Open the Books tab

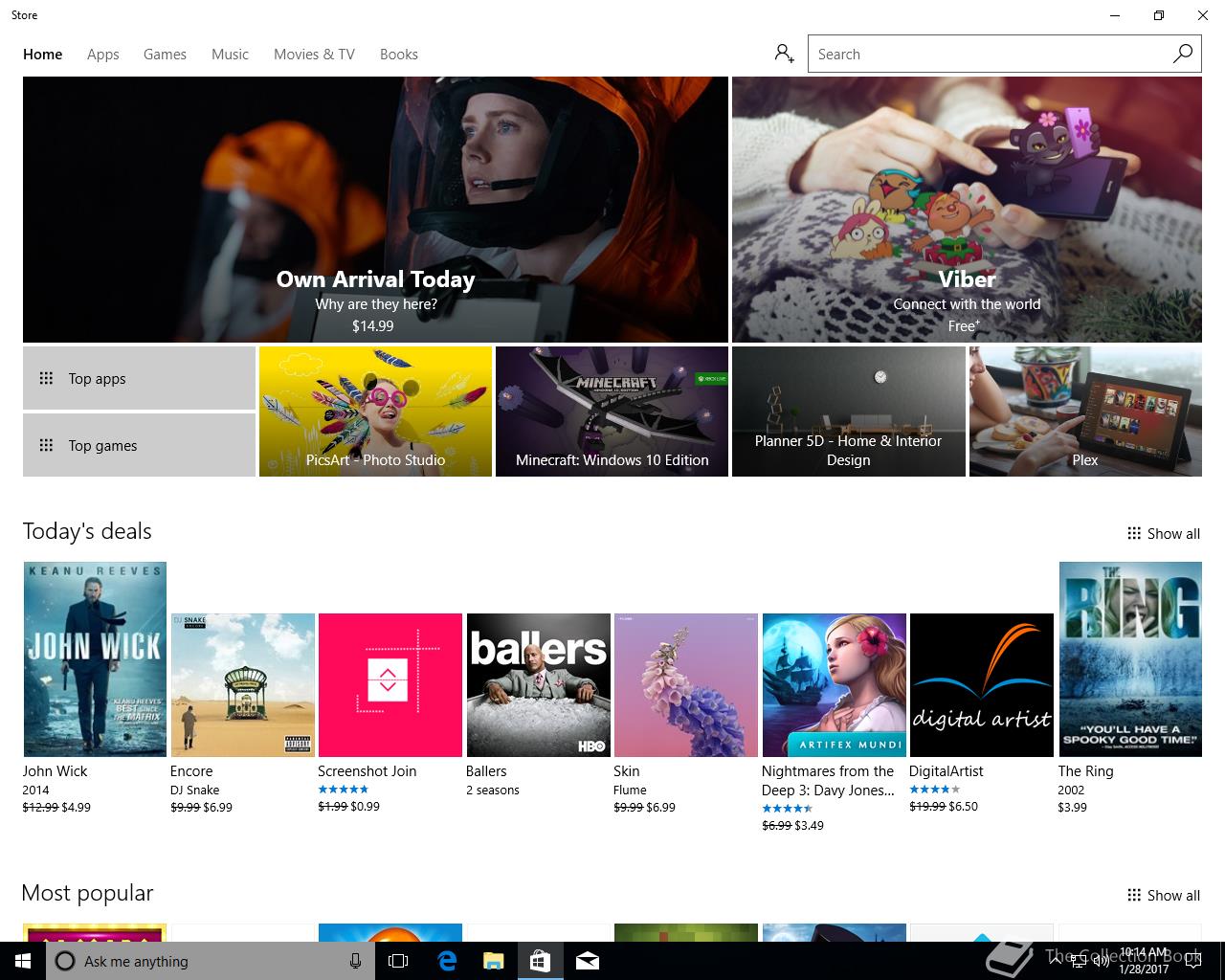click(399, 55)
